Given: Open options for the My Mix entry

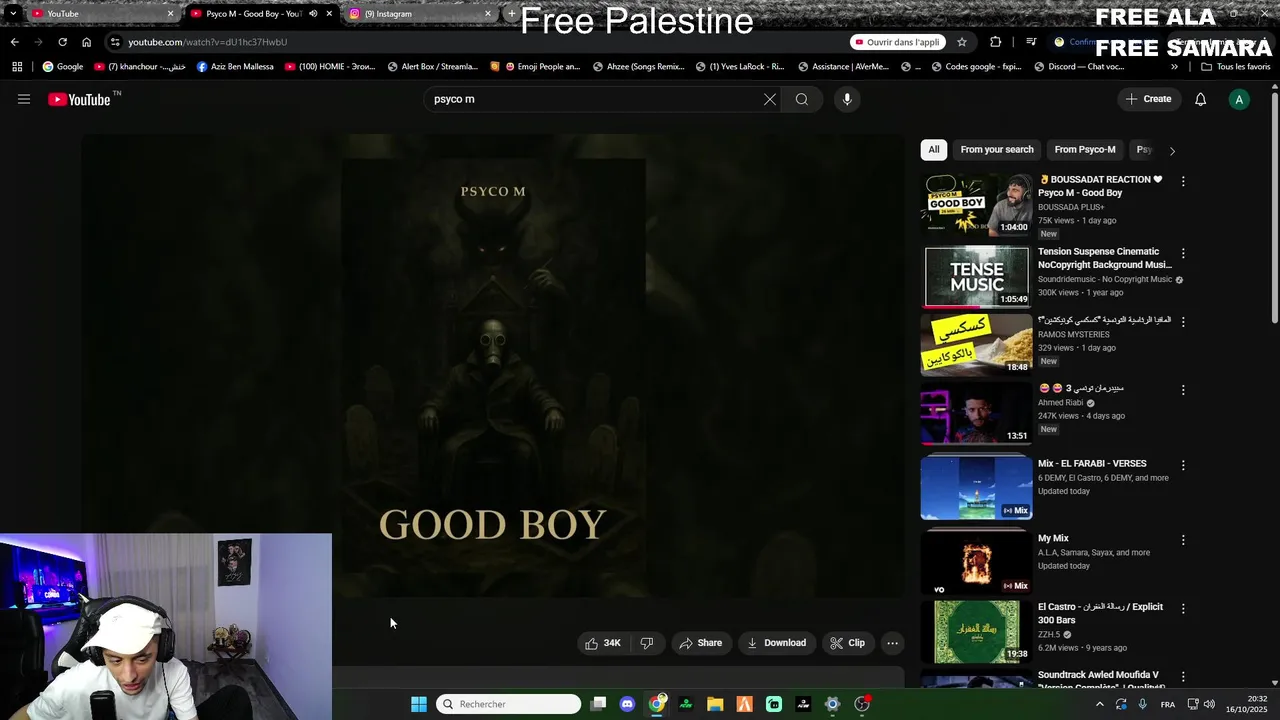Looking at the screenshot, I should pos(1183,540).
